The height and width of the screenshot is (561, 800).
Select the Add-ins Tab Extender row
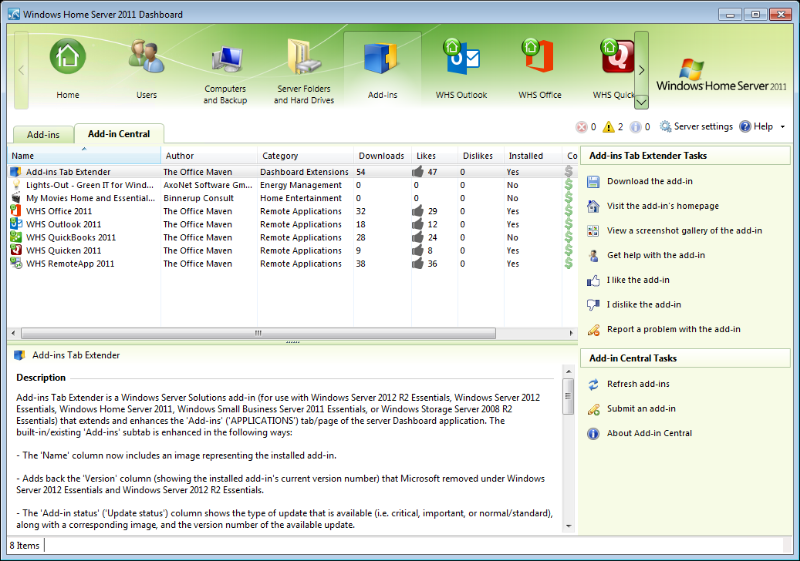pos(291,172)
